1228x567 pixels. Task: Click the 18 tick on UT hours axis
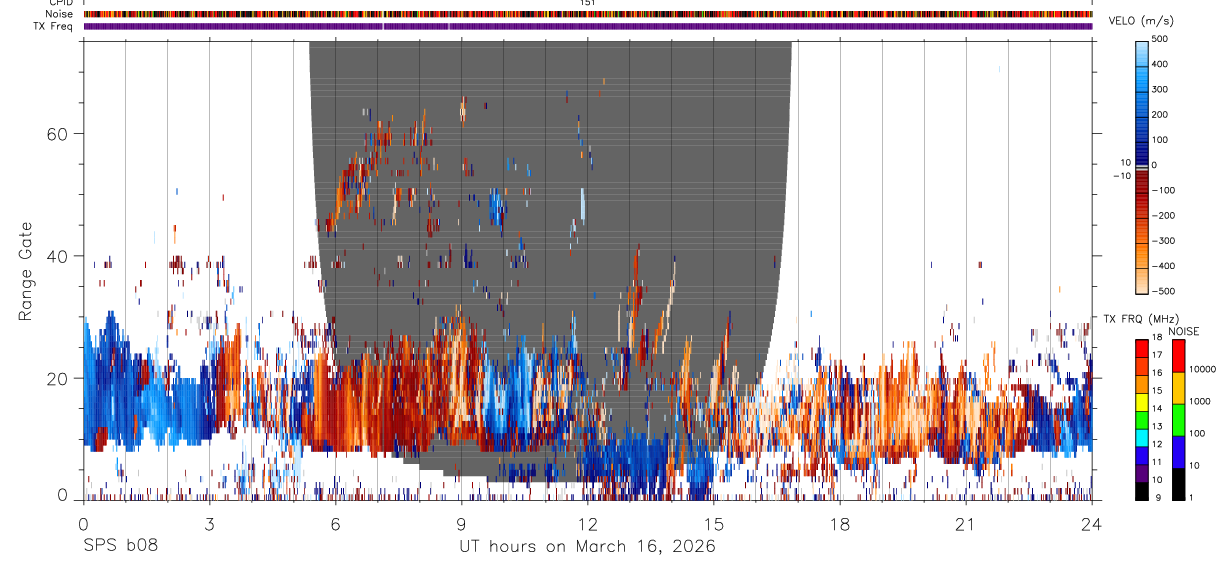coord(839,524)
